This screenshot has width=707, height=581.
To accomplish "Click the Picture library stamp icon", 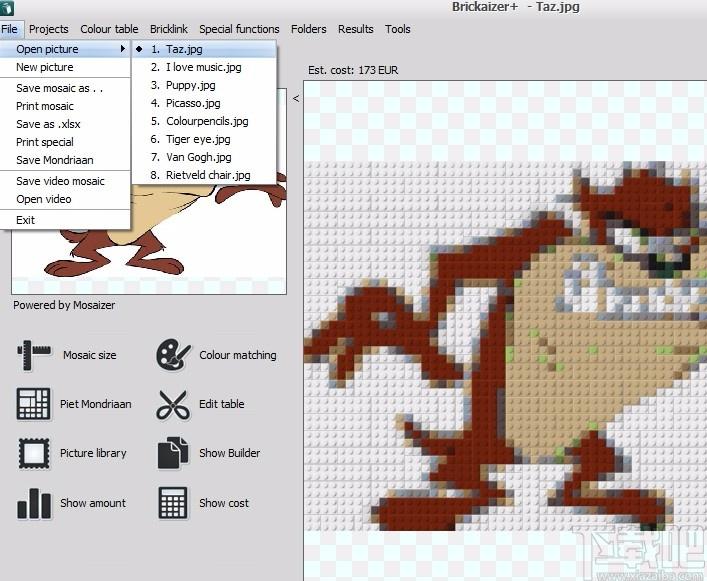I will click(x=34, y=453).
